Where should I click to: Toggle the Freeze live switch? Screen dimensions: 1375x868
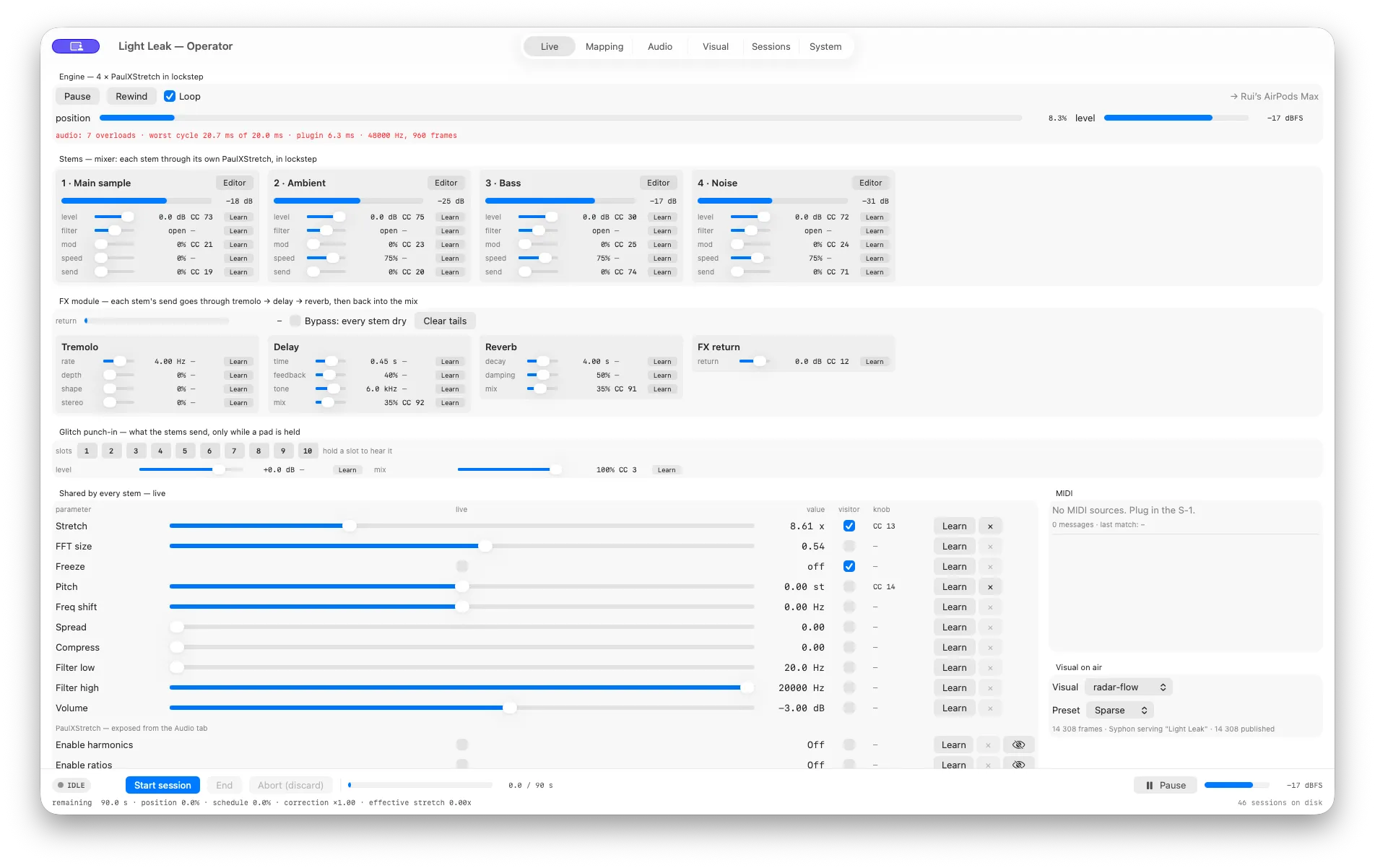point(462,567)
